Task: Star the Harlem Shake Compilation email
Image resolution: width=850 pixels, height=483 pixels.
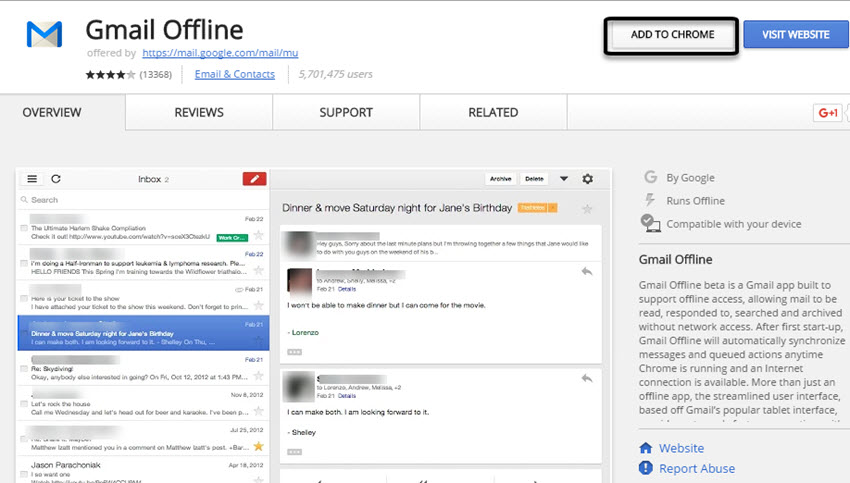Action: [x=259, y=235]
